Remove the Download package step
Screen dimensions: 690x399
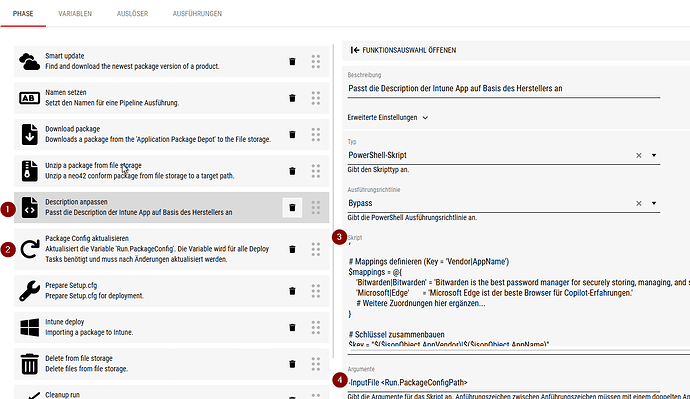coord(292,135)
